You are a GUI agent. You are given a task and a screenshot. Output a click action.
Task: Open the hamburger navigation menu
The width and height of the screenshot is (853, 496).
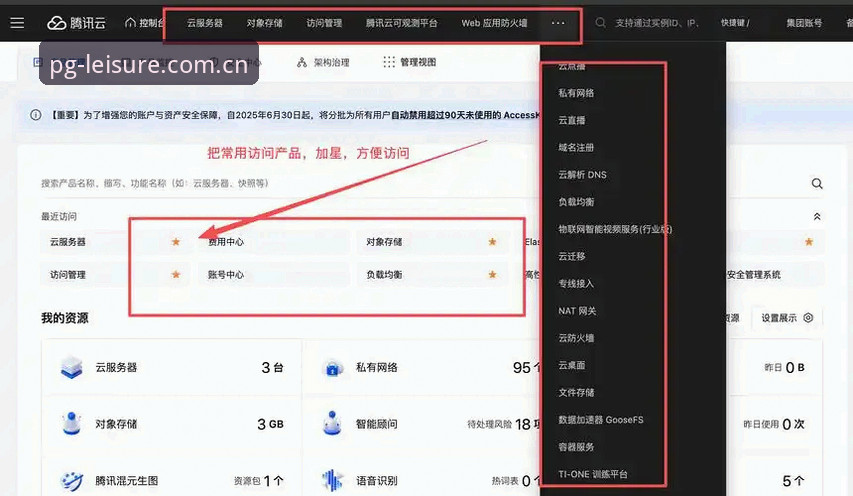(x=17, y=23)
